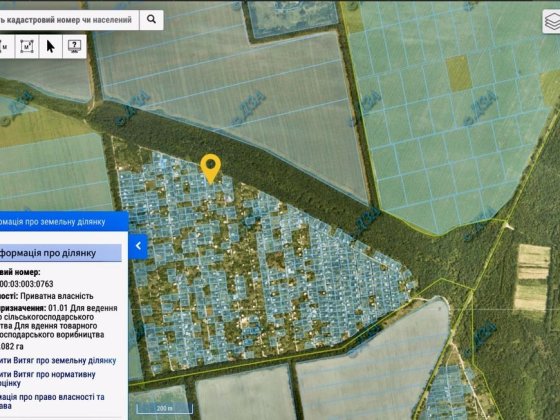Select the distance measurement tool with м label

(5, 46)
